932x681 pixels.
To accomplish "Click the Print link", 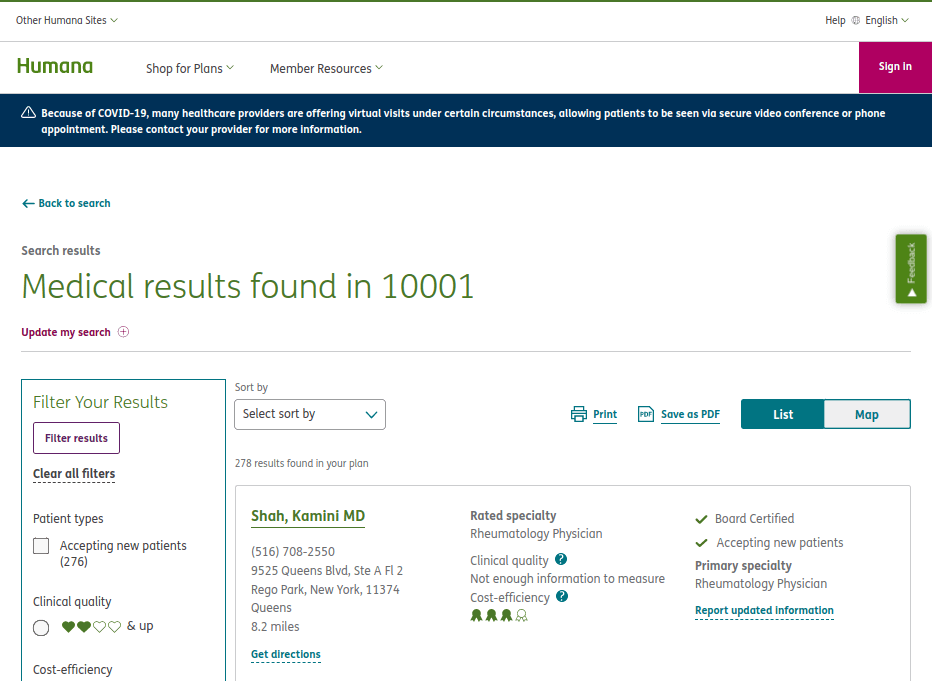I will pyautogui.click(x=605, y=414).
